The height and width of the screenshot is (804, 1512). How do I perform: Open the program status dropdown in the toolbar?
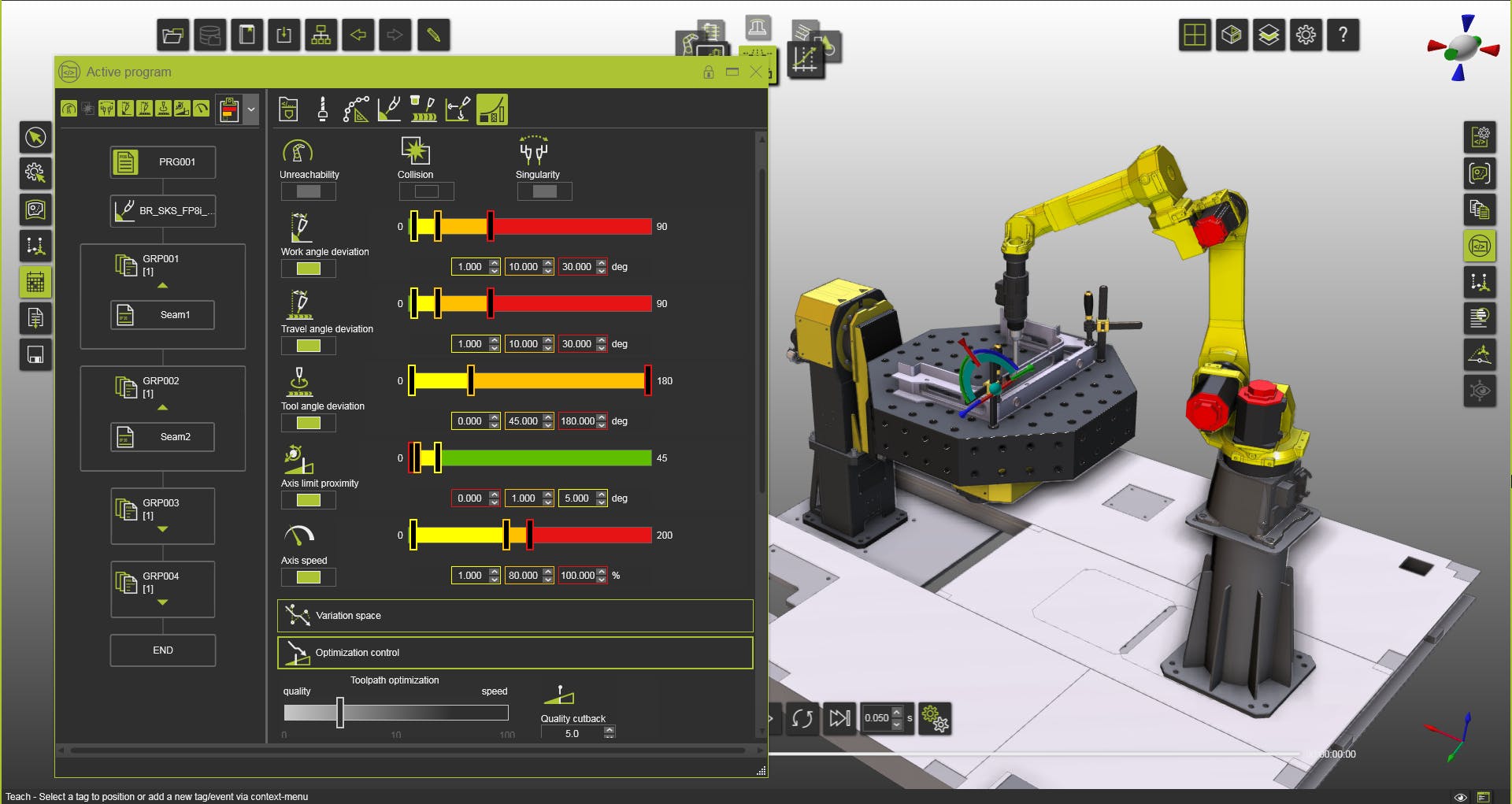coord(252,109)
